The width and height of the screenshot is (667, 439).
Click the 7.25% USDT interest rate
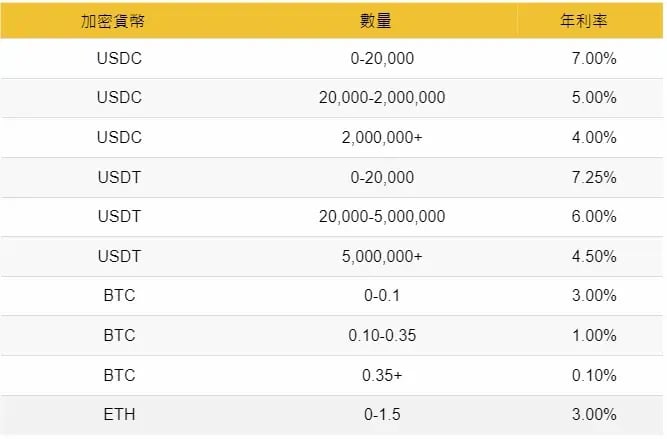[594, 177]
